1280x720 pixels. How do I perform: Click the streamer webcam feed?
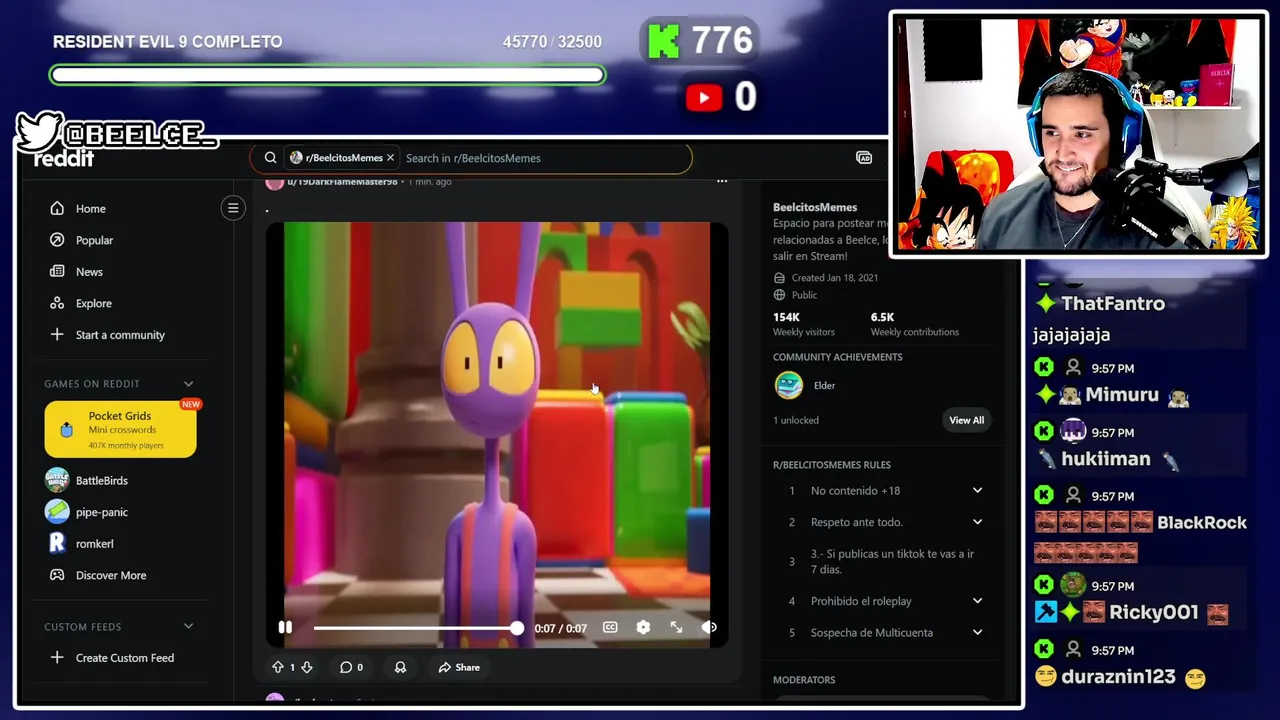pyautogui.click(x=1079, y=134)
